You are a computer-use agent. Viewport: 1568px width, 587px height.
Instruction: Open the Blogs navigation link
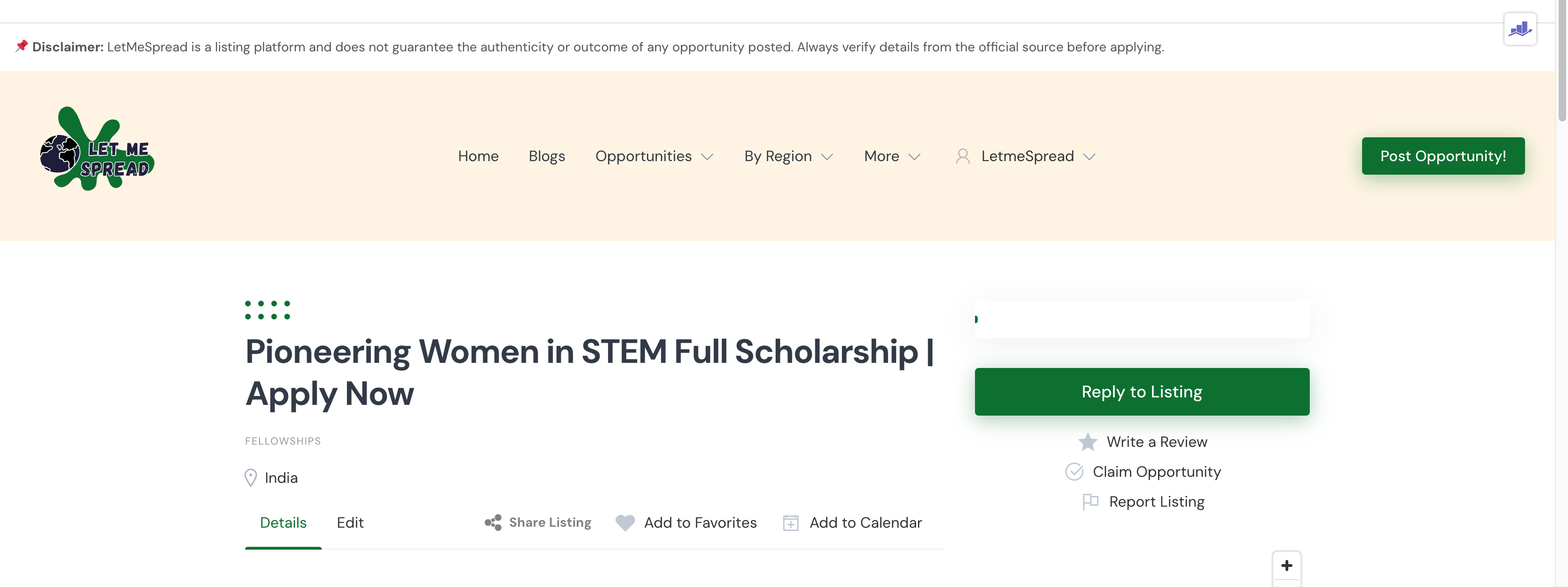tap(547, 156)
